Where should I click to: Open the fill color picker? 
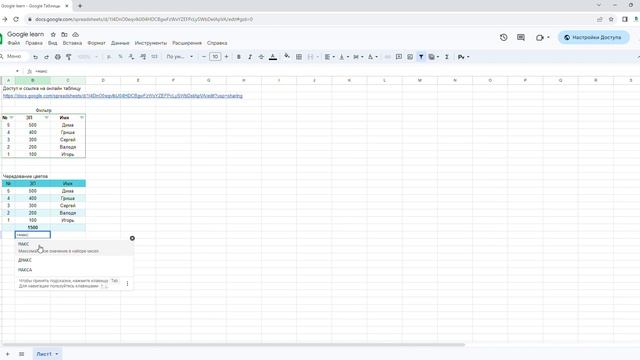point(287,56)
